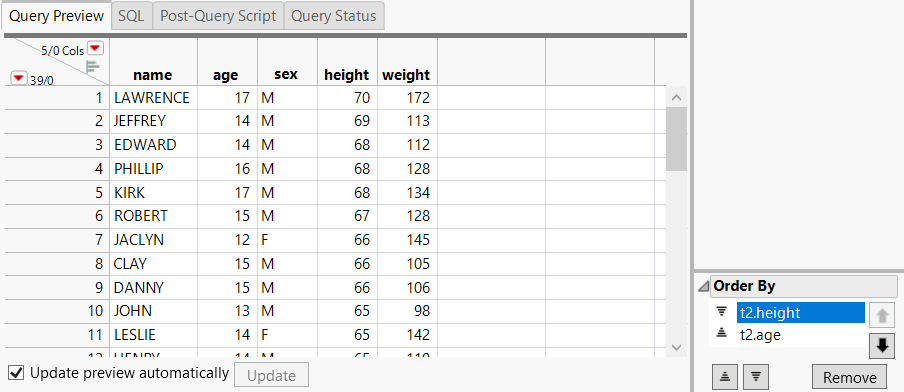Click the LESLIE name cell
This screenshot has width=904, height=392.
[153, 334]
